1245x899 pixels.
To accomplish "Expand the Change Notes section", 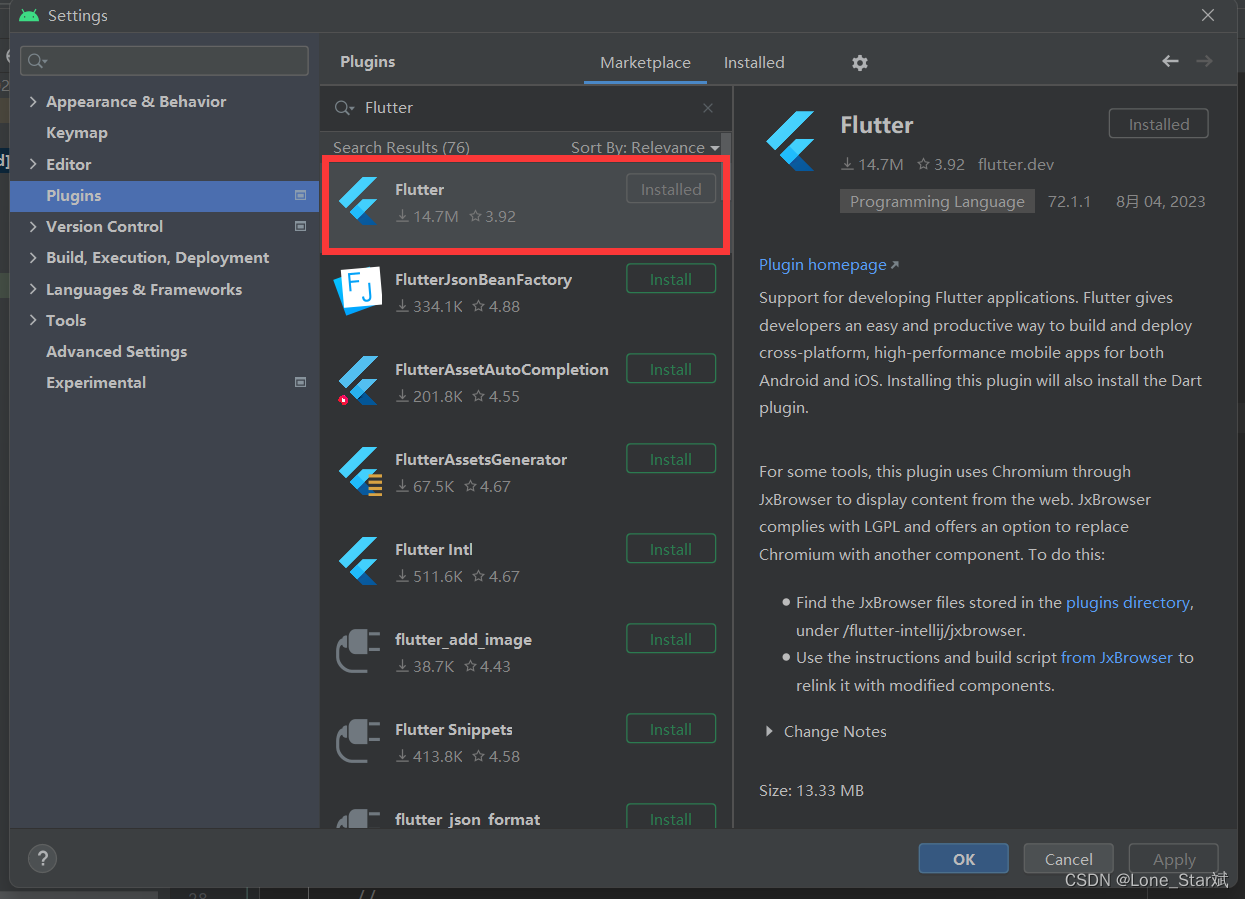I will [x=769, y=732].
